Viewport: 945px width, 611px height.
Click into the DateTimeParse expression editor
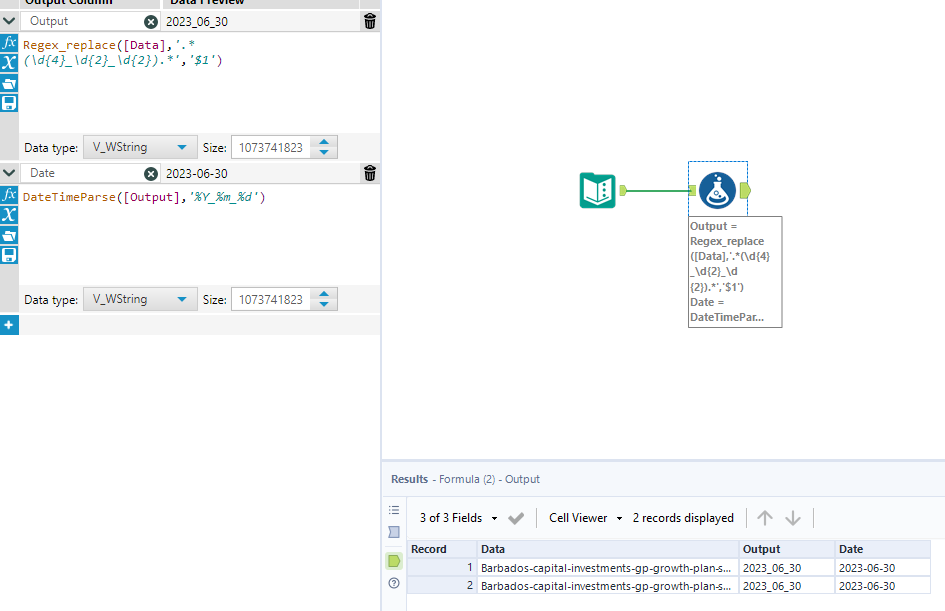[199, 234]
